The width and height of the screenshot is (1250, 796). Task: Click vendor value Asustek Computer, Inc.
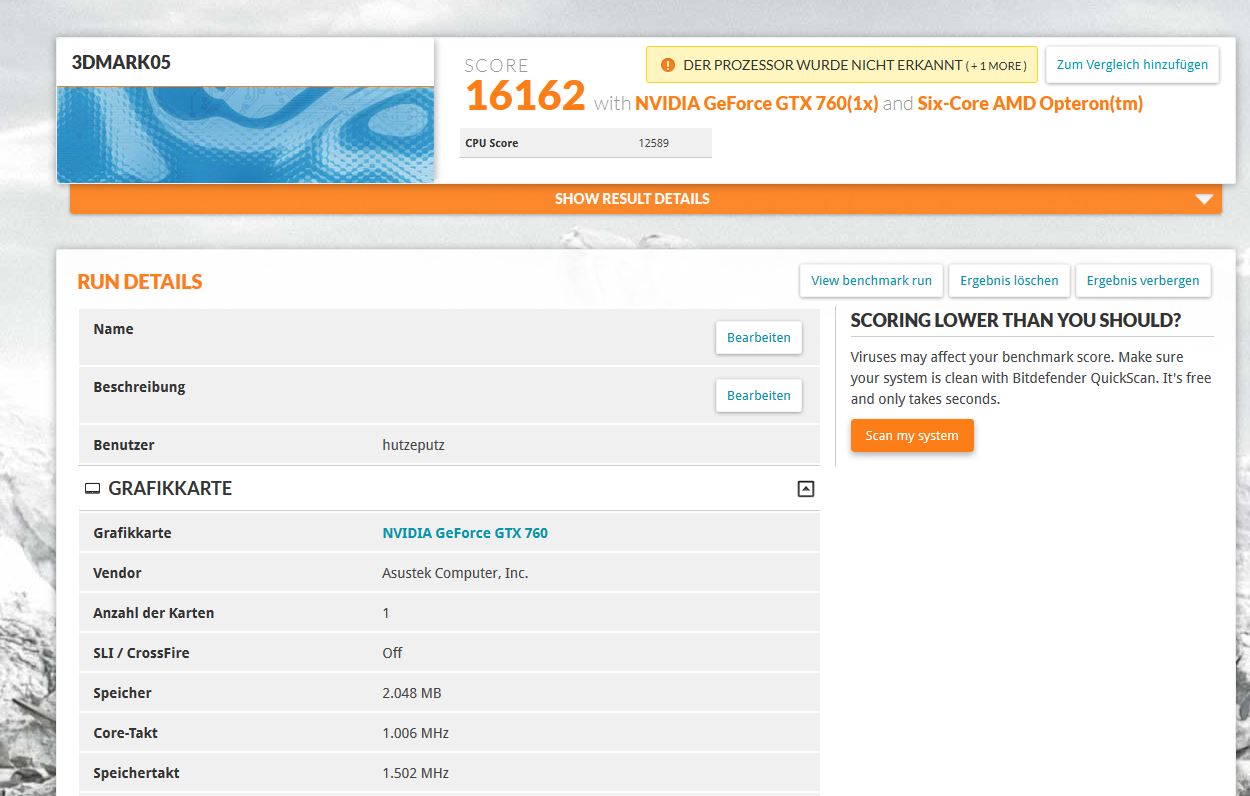(x=455, y=573)
